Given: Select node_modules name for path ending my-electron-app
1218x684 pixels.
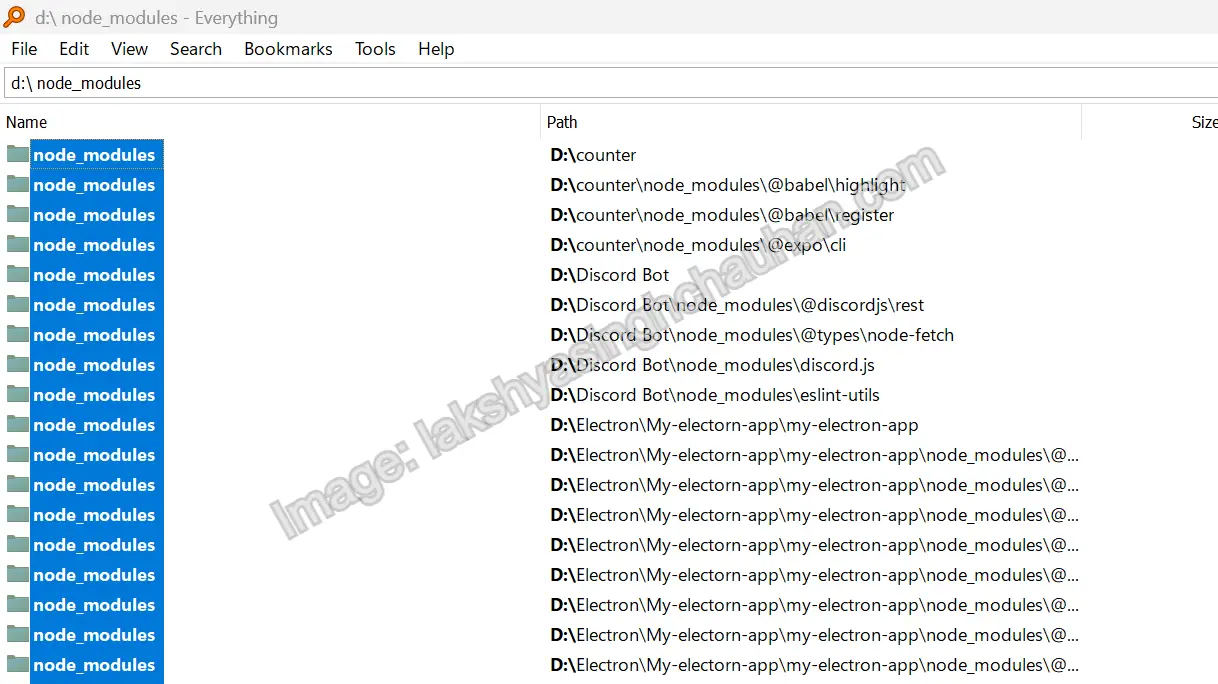Looking at the screenshot, I should 95,425.
